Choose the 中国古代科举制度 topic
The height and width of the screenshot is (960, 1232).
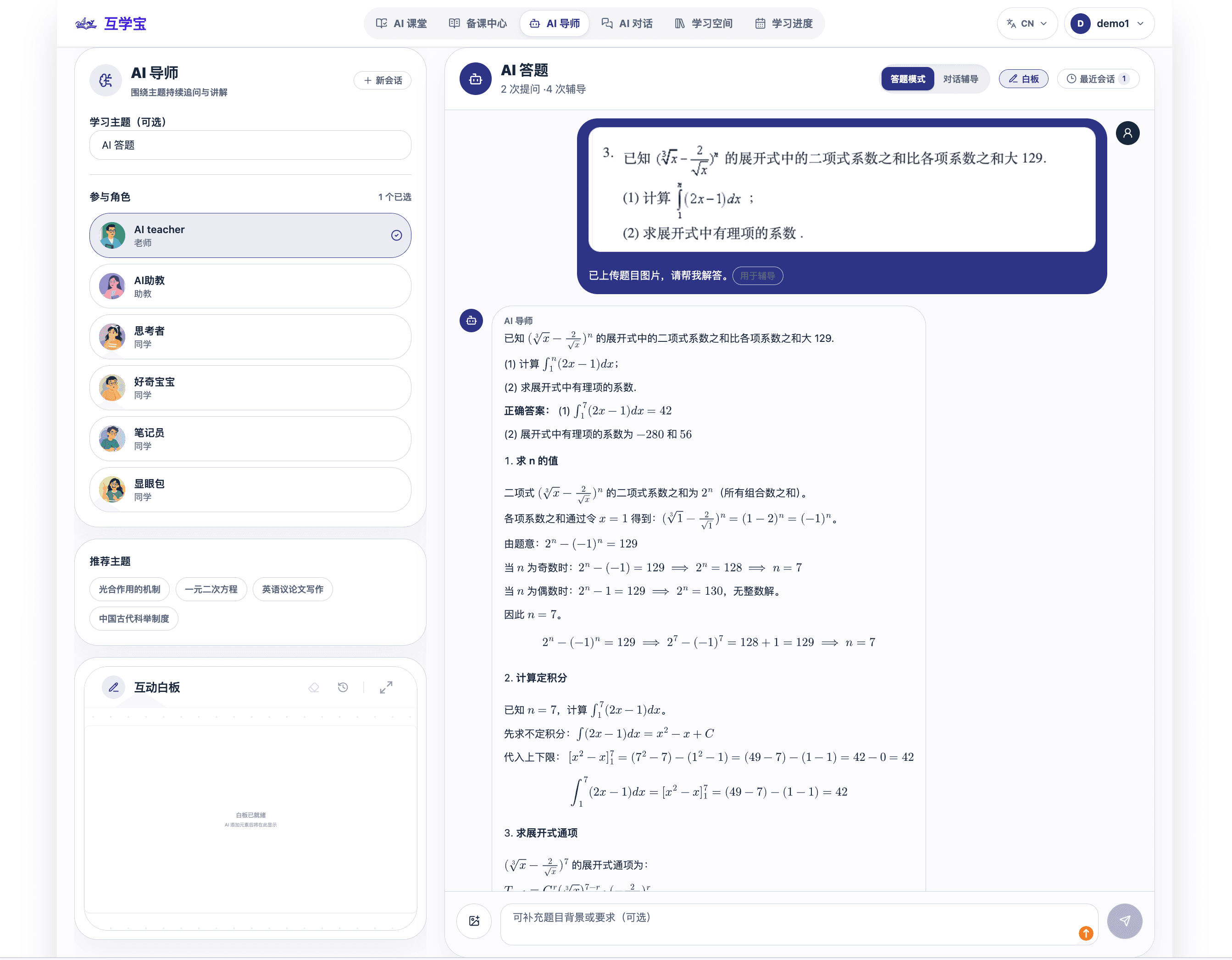click(x=133, y=619)
